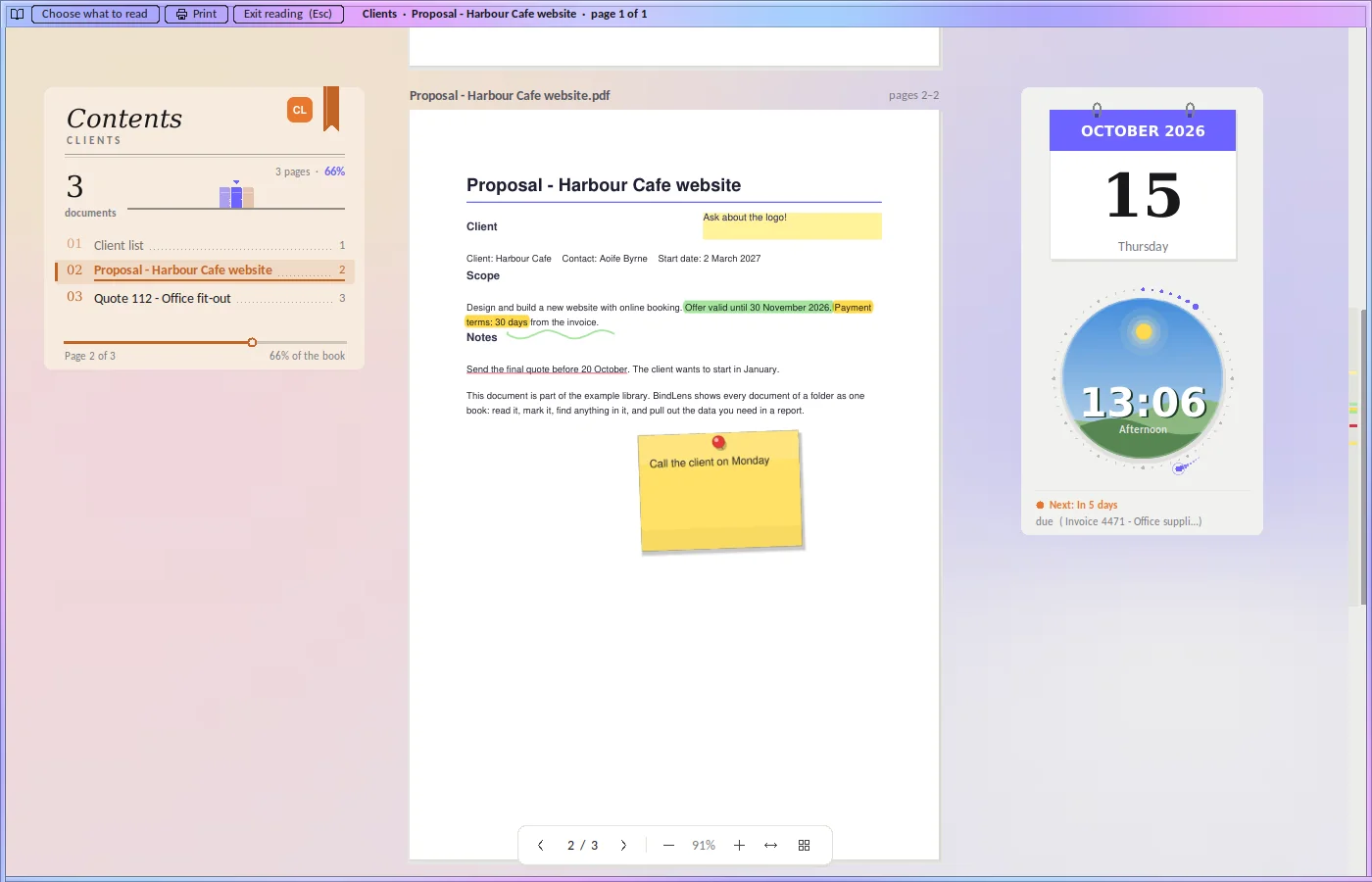Exit reading mode
The width and height of the screenshot is (1372, 882).
coord(288,14)
